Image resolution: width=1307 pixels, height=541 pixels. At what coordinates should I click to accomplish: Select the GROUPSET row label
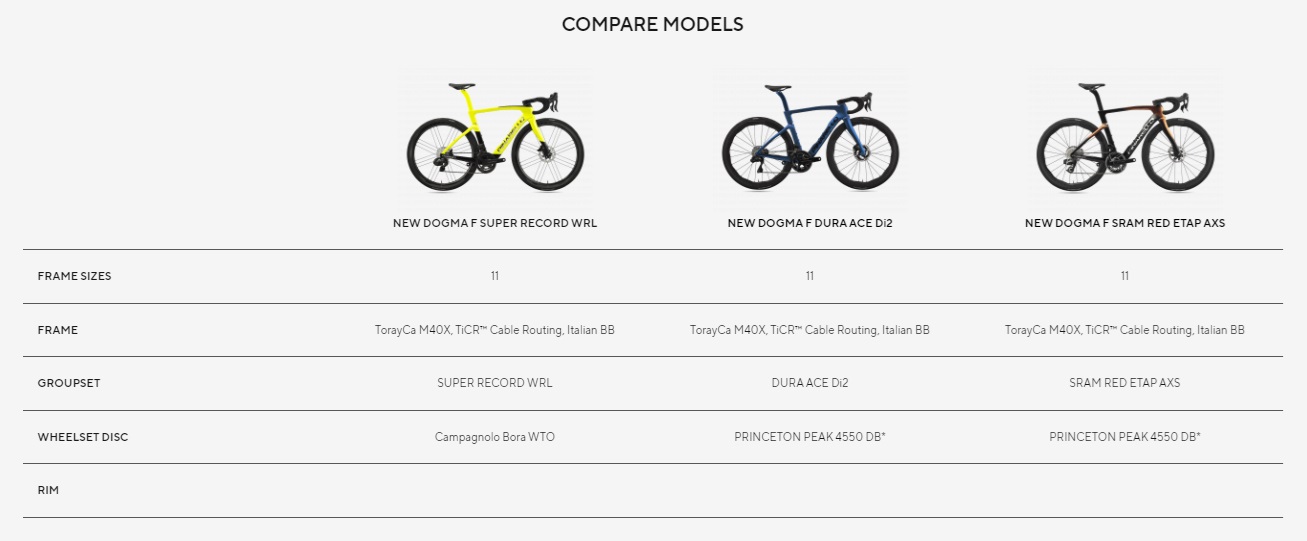pyautogui.click(x=69, y=383)
